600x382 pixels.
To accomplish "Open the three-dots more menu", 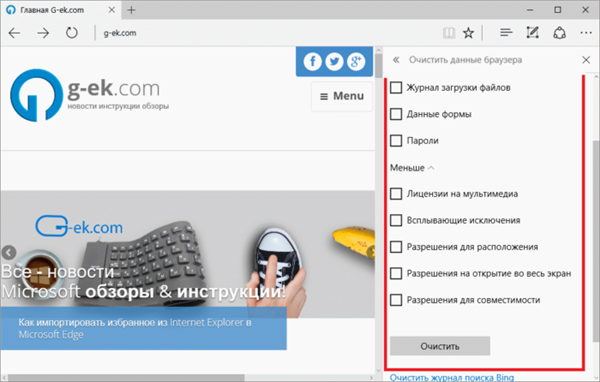I will 586,33.
